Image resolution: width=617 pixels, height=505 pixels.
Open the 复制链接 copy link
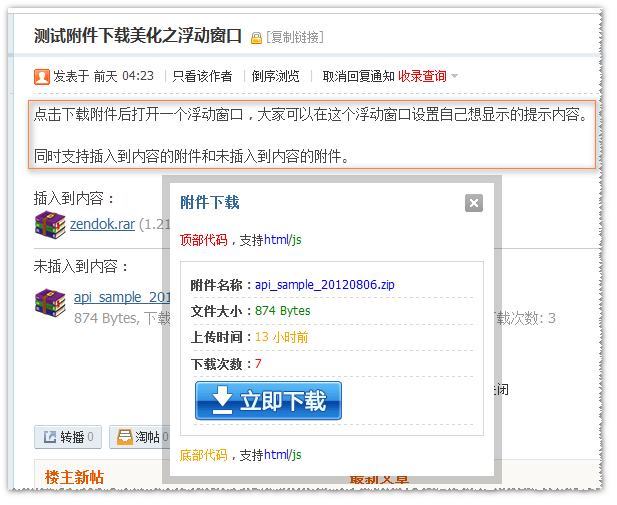295,37
